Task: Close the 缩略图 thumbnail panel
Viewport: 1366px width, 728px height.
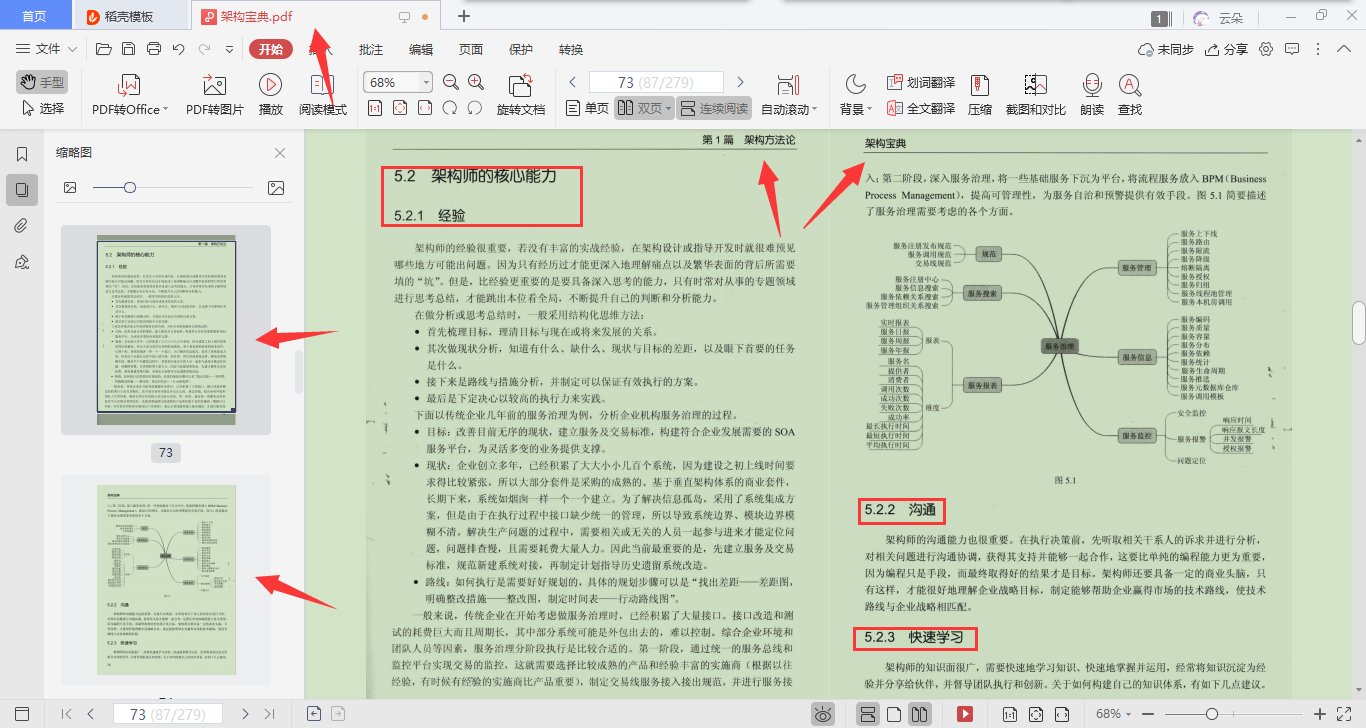Action: pos(280,152)
